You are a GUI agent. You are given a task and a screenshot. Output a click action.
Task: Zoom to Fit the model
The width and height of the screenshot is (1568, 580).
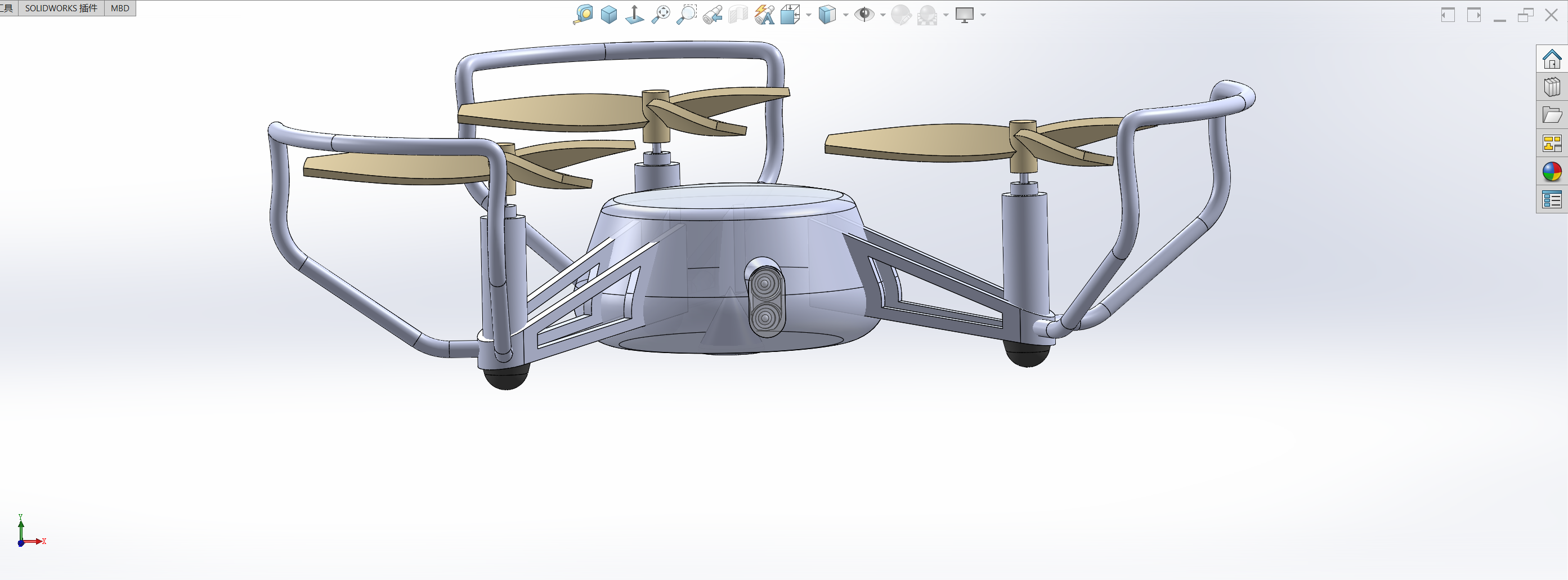tap(660, 15)
